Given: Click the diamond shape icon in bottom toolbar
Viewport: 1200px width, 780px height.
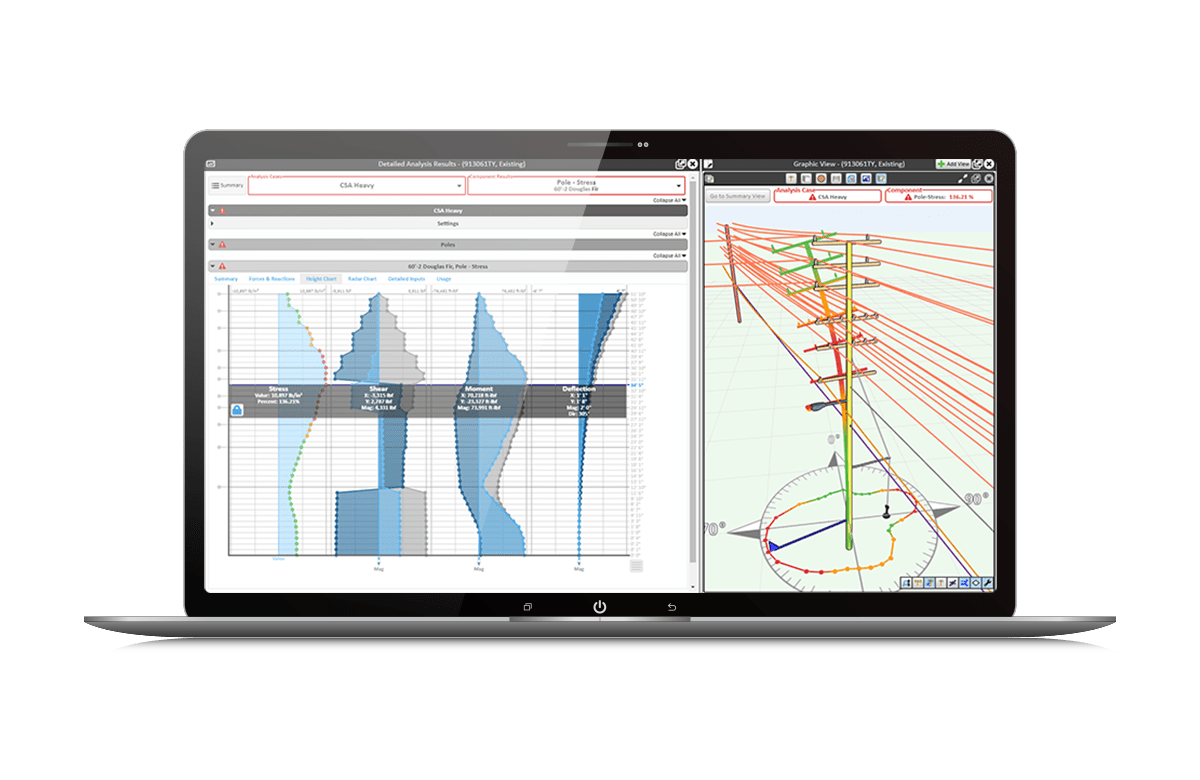Looking at the screenshot, I should click(976, 583).
